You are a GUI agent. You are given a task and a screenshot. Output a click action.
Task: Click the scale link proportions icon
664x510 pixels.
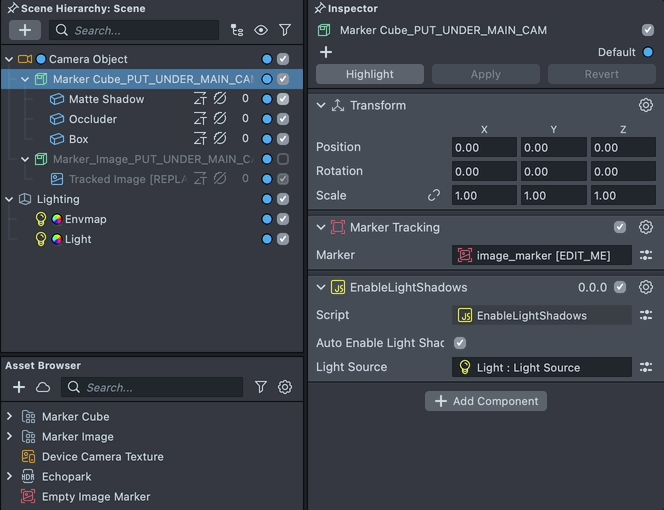point(434,195)
